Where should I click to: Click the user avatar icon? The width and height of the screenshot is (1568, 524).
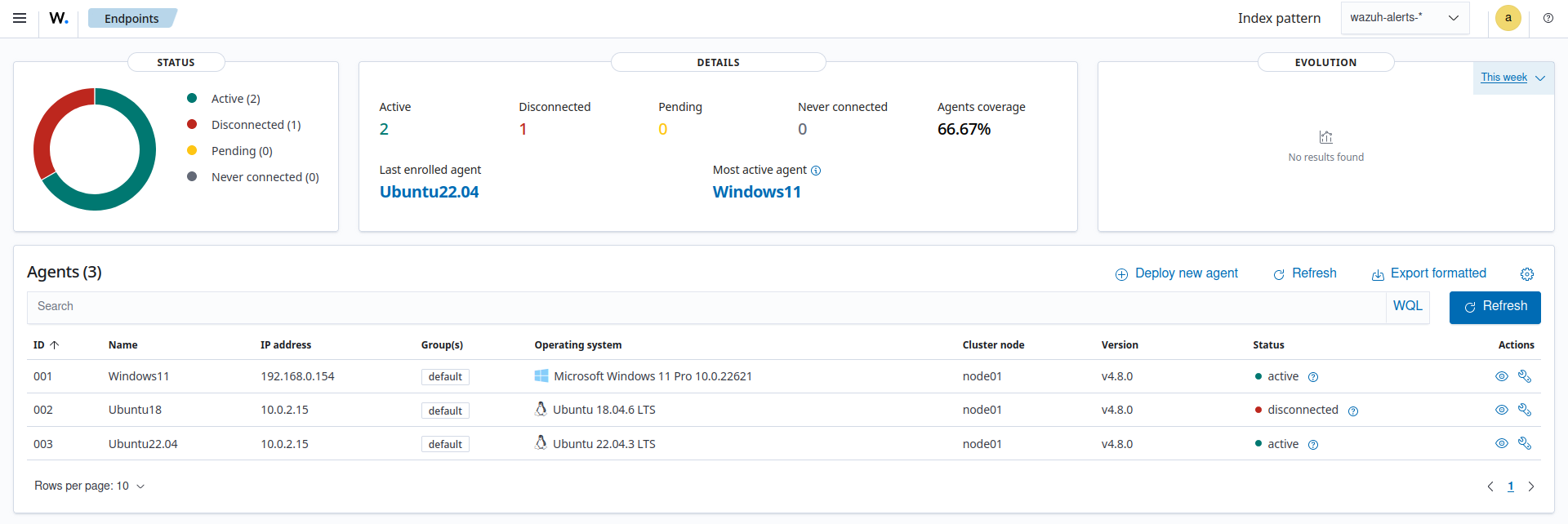pos(1508,18)
